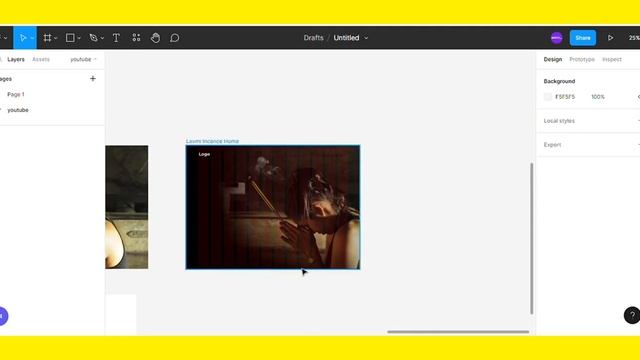
Task: Select the Move tool
Action: click(x=23, y=38)
